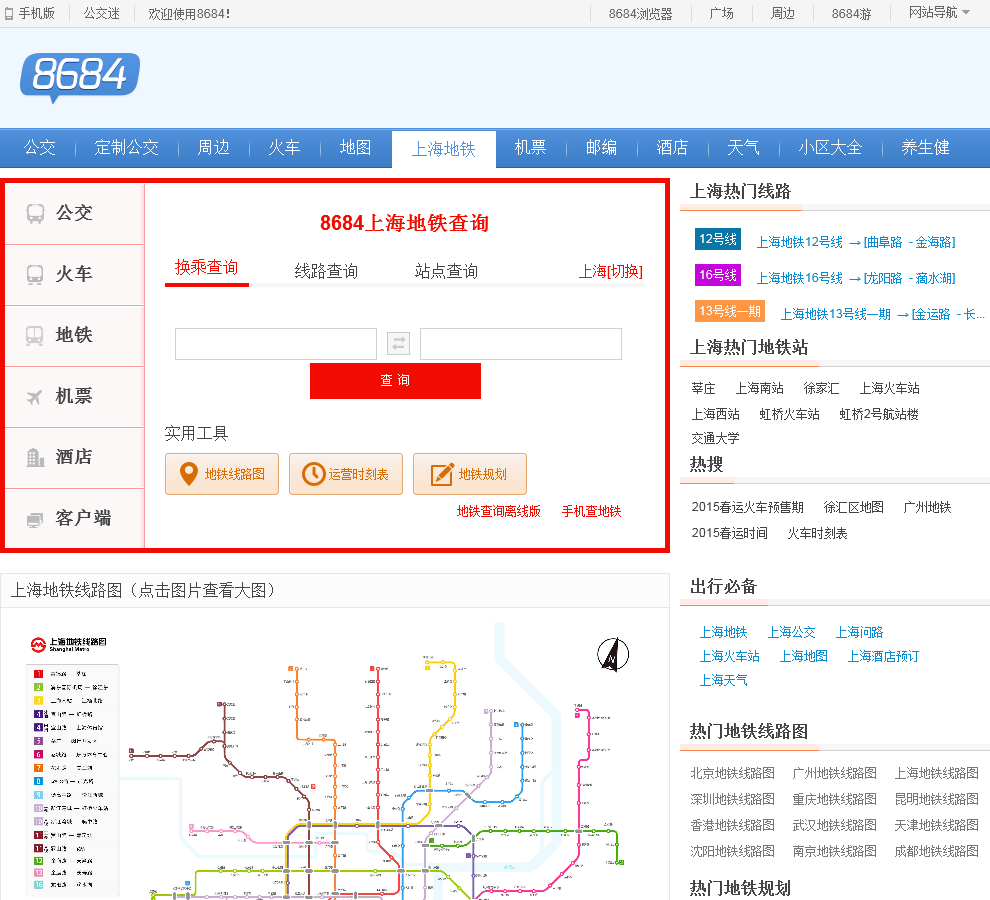The image size is (990, 900).
Task: Click the 8684 logo
Action: 80,77
